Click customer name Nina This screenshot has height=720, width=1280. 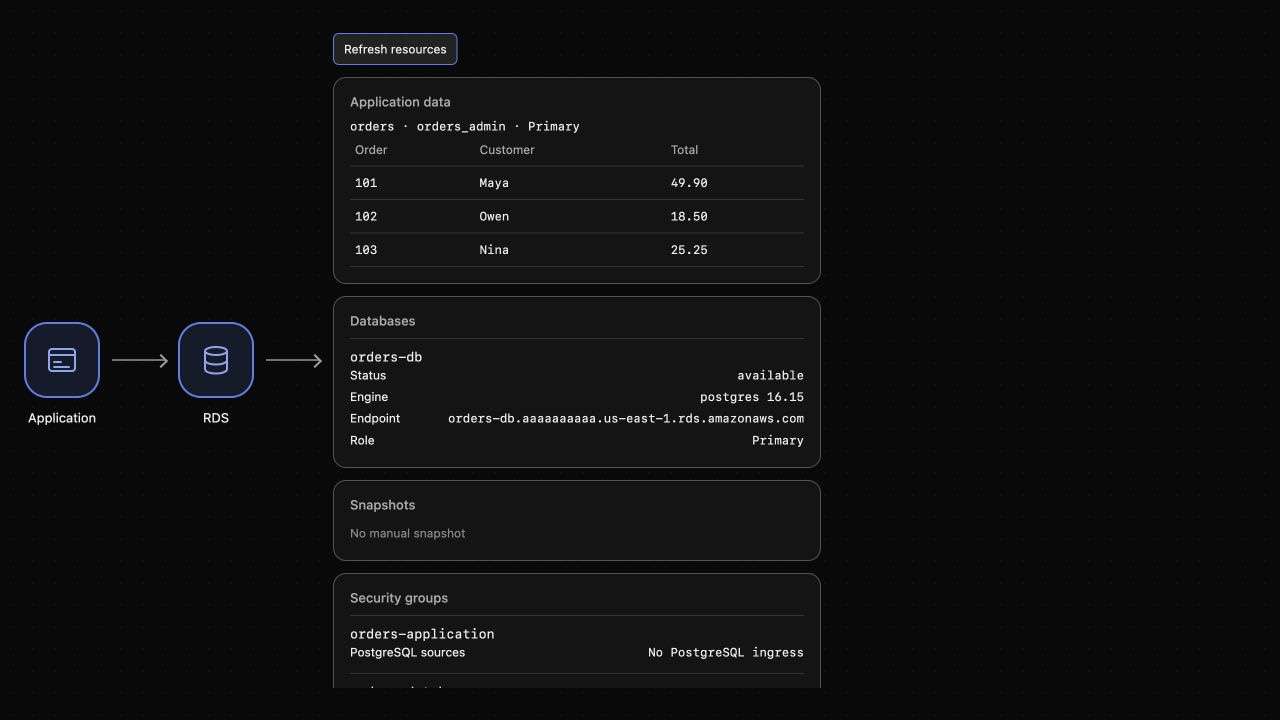coord(494,250)
